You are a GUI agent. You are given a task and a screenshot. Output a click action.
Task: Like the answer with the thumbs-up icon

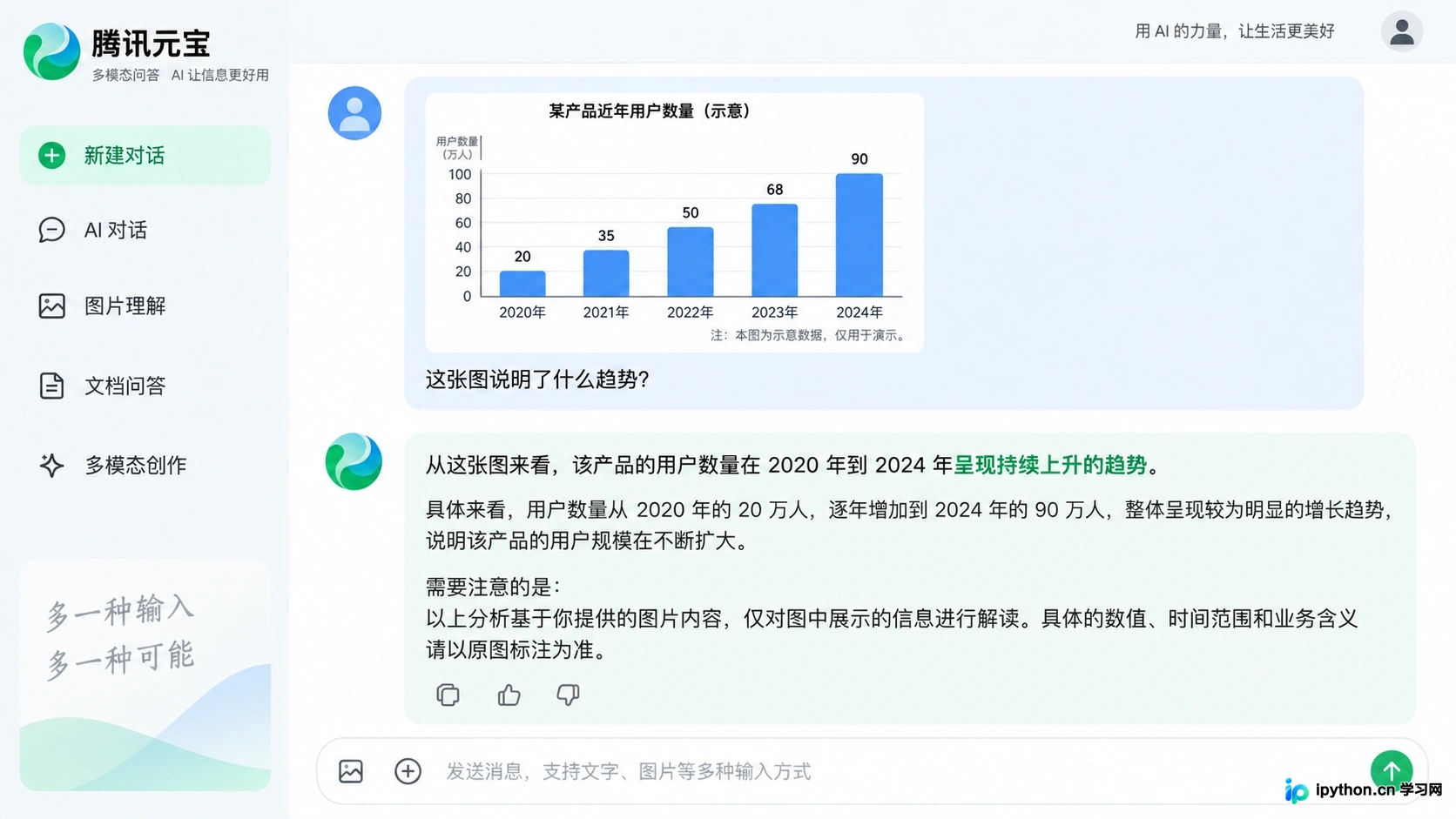coord(509,695)
